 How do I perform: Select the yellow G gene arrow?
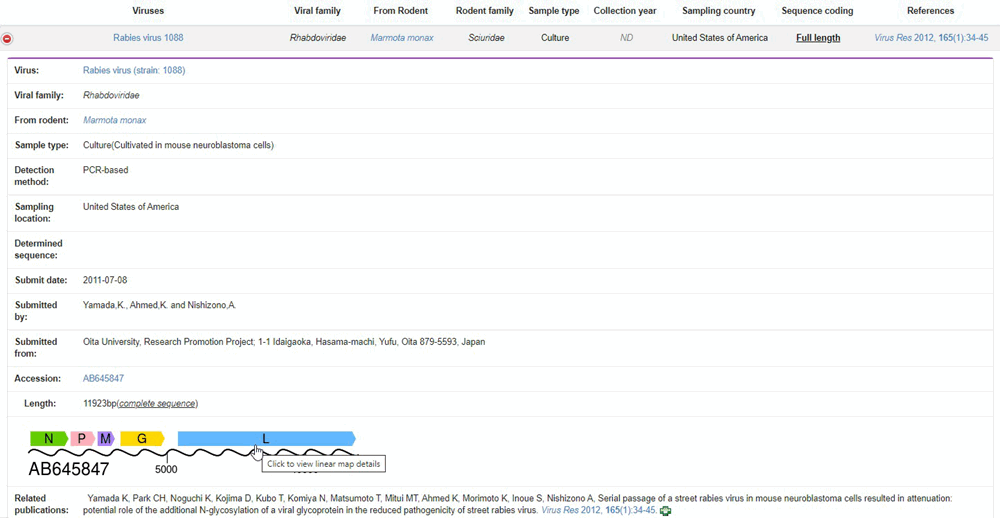point(142,439)
